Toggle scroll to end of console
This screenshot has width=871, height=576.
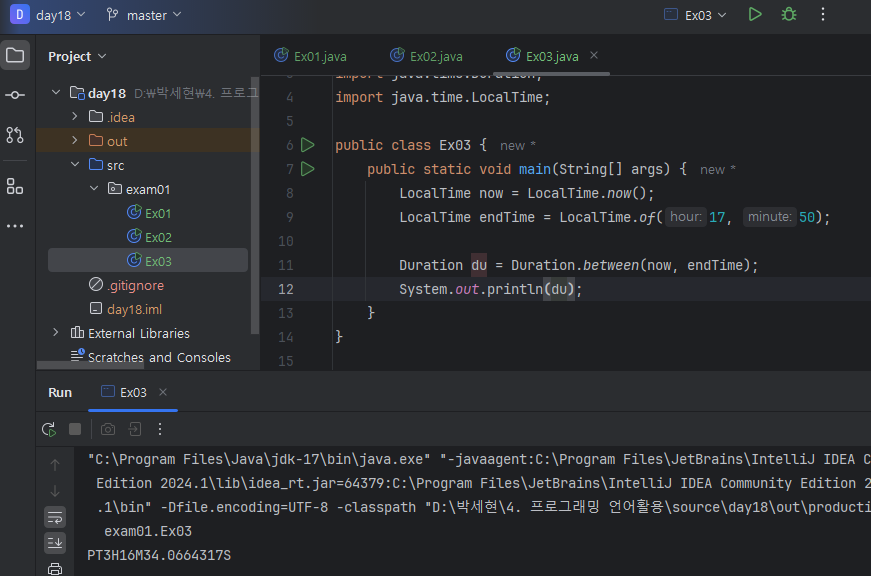55,543
